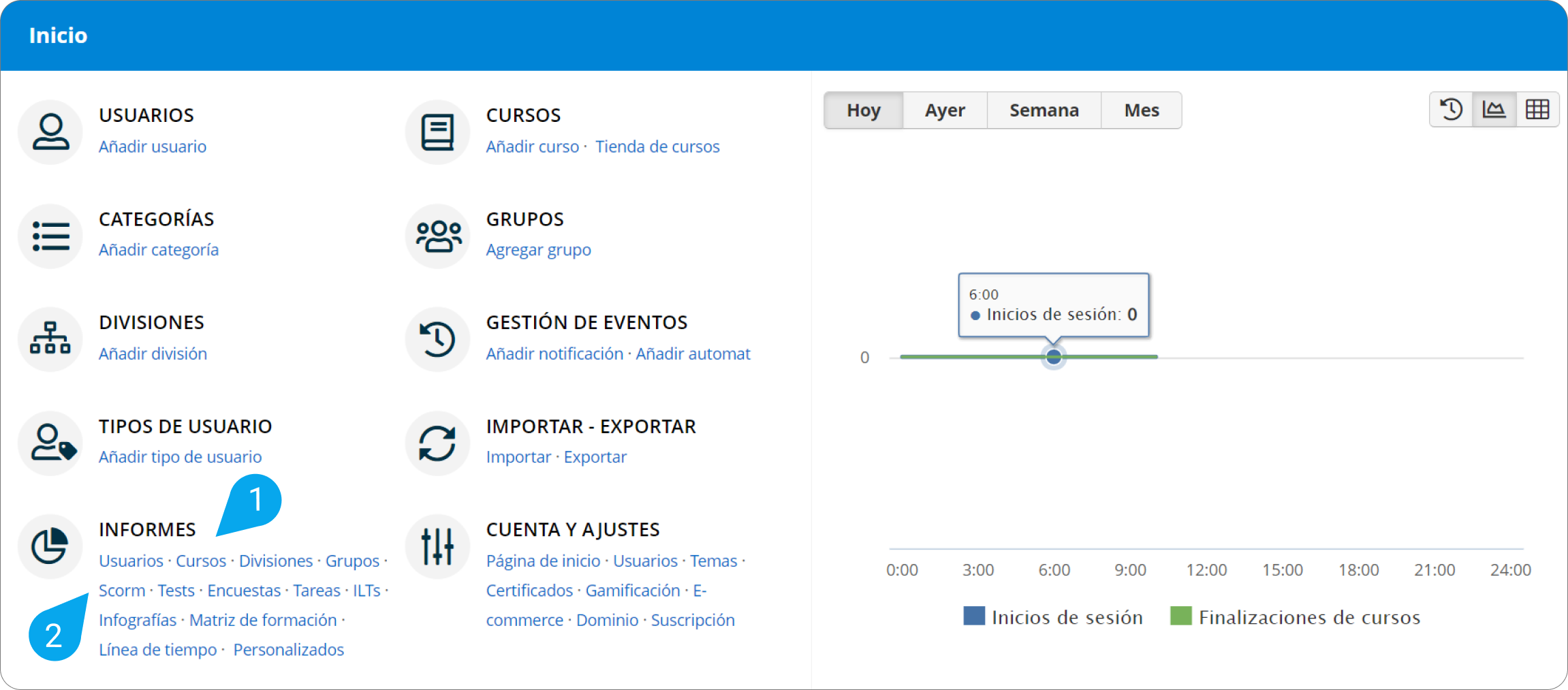
Task: Toggle Finalizaciones de cursos legend swatch
Action: tap(1181, 616)
